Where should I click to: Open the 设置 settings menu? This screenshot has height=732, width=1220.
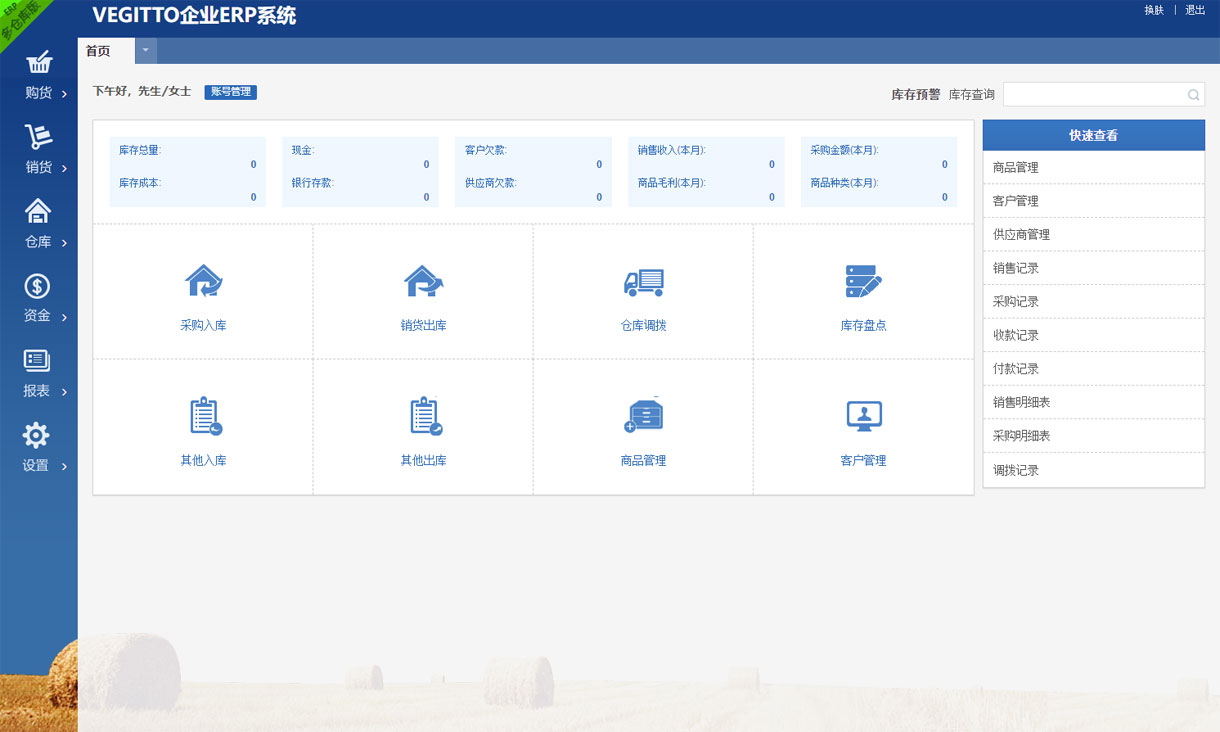(37, 447)
